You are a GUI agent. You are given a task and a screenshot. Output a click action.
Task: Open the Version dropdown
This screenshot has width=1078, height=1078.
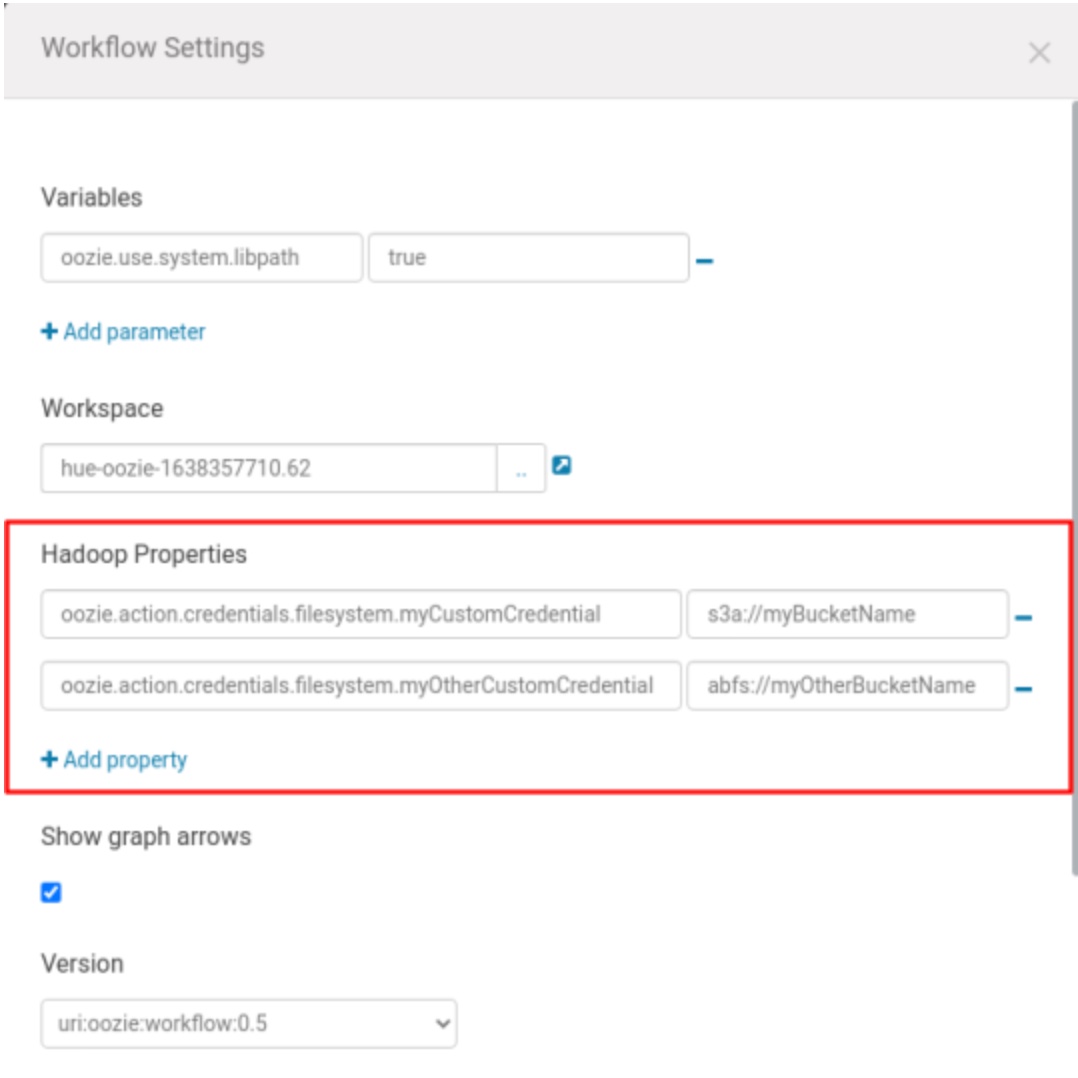click(x=248, y=1023)
